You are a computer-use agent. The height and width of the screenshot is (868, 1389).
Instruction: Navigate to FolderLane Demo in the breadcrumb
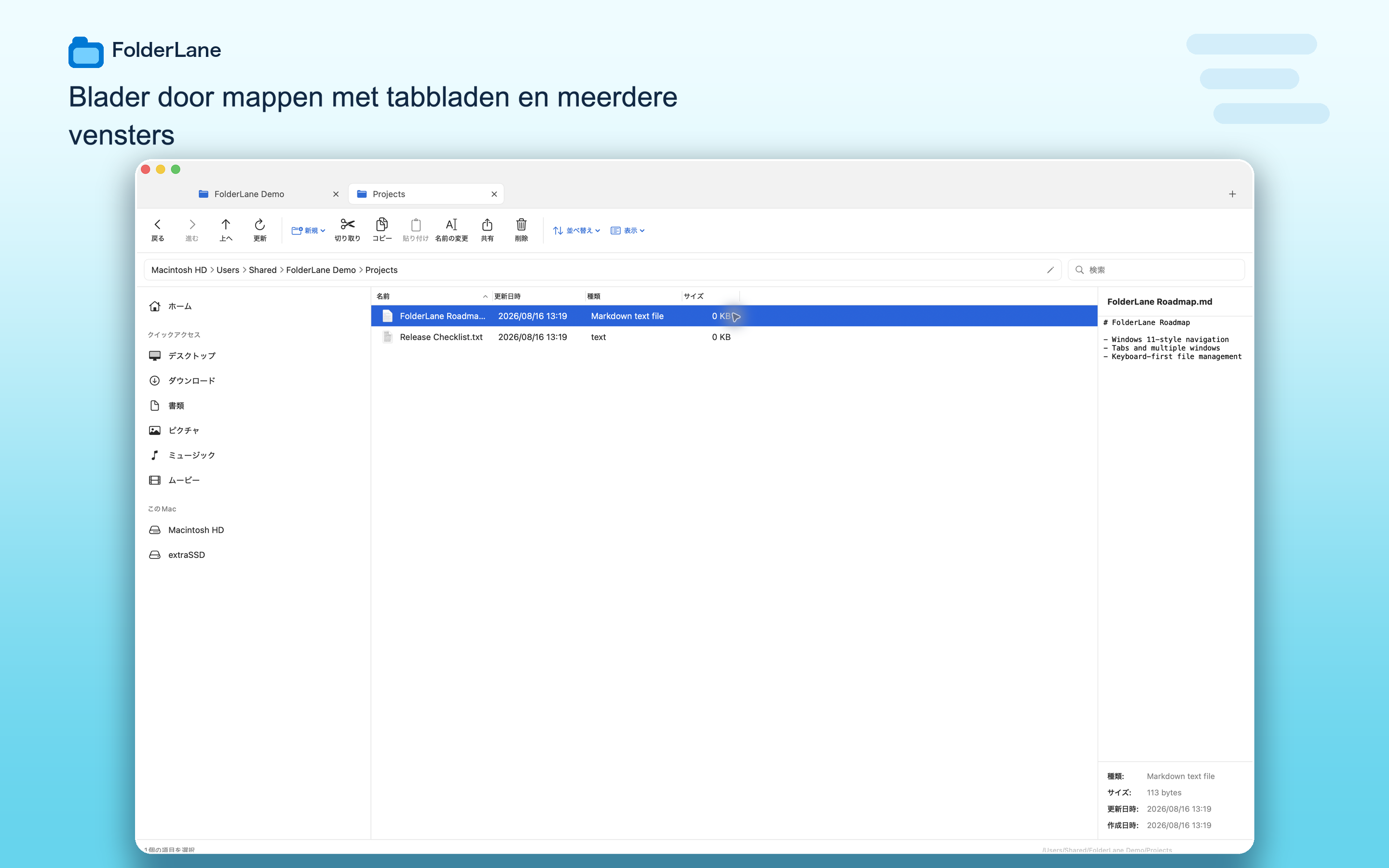pos(321,270)
